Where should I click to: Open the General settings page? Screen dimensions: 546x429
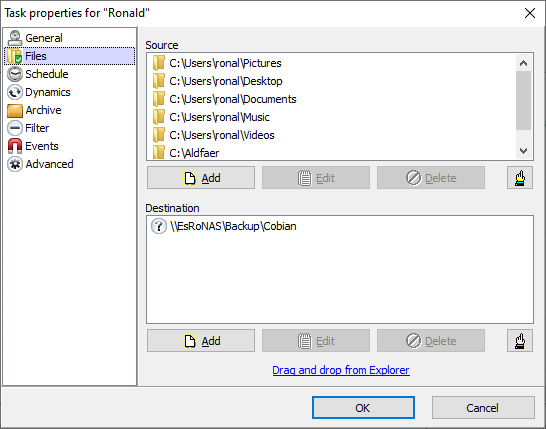click(x=35, y=38)
